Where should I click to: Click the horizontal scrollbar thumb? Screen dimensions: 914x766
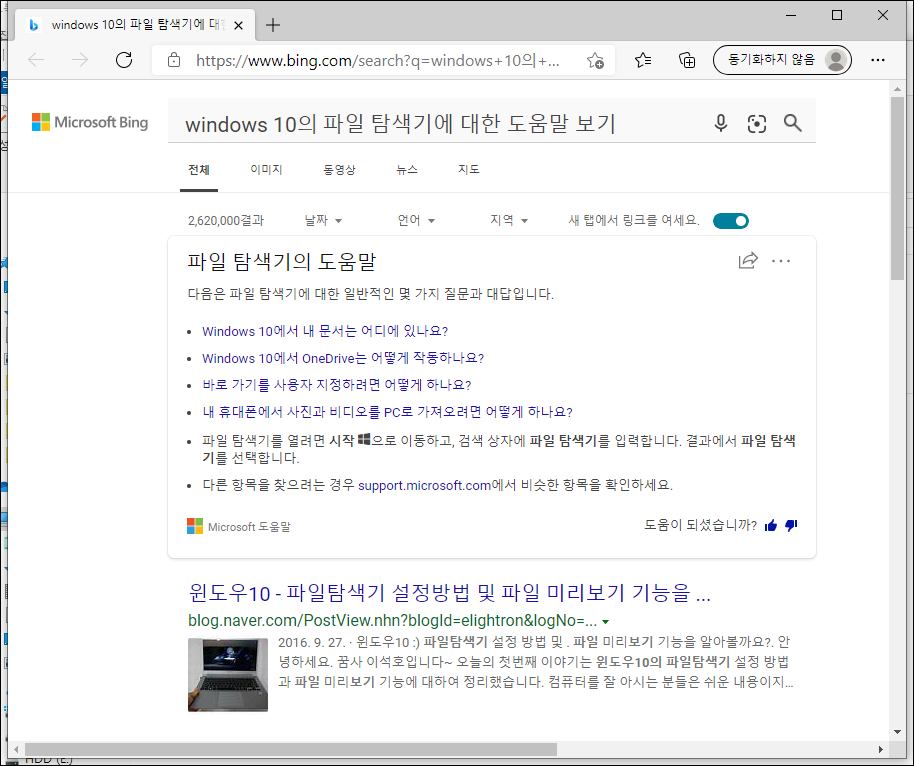[x=290, y=749]
